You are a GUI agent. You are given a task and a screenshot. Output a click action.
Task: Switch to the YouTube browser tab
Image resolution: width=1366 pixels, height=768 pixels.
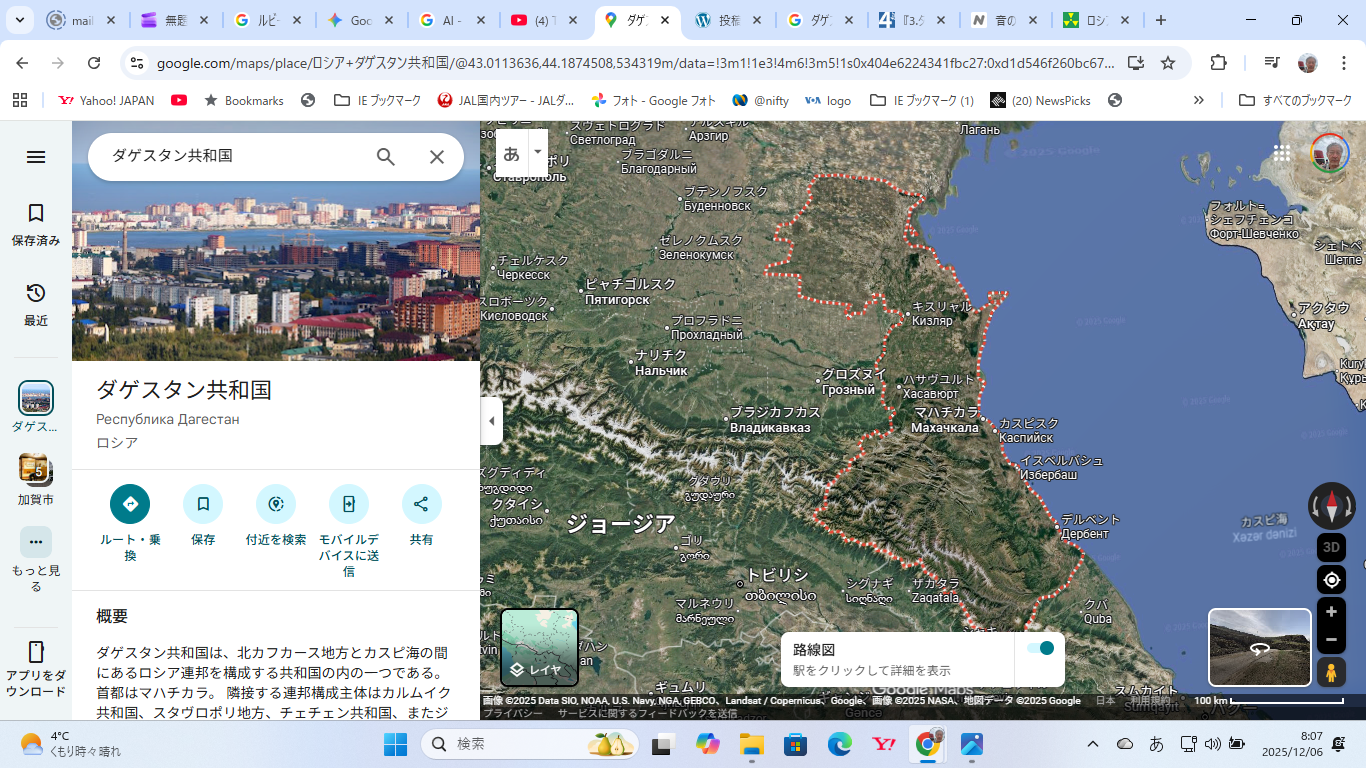click(547, 20)
